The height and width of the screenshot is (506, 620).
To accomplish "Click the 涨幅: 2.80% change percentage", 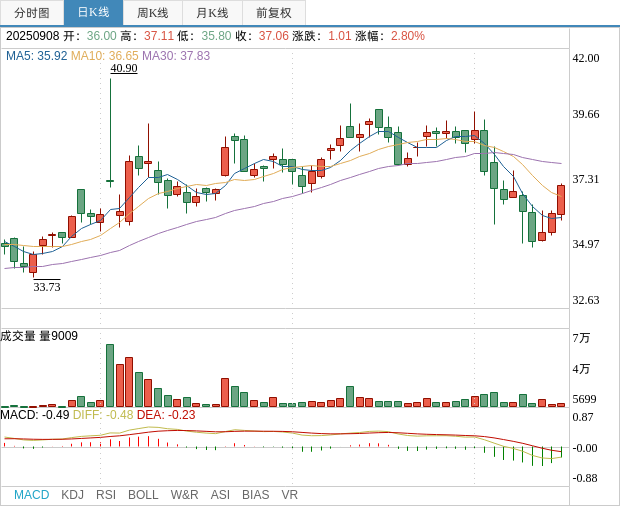I will [390, 36].
